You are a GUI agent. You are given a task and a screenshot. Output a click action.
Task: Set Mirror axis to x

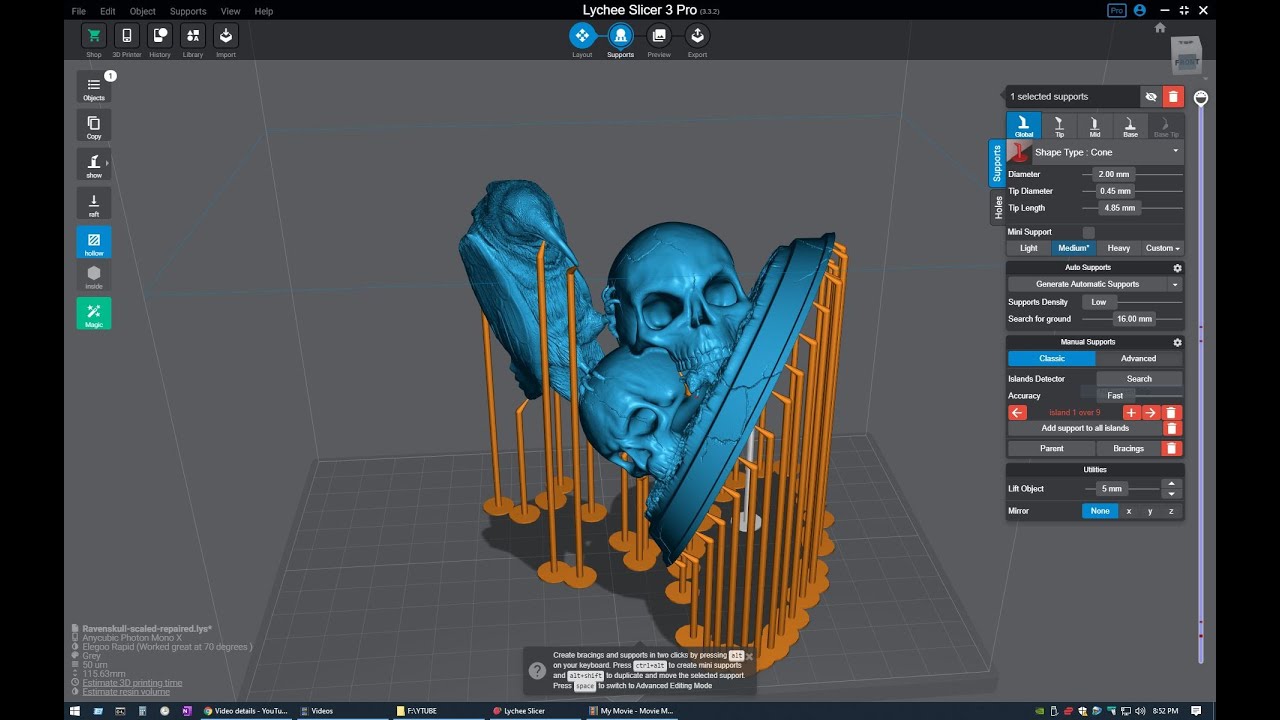tap(1129, 511)
